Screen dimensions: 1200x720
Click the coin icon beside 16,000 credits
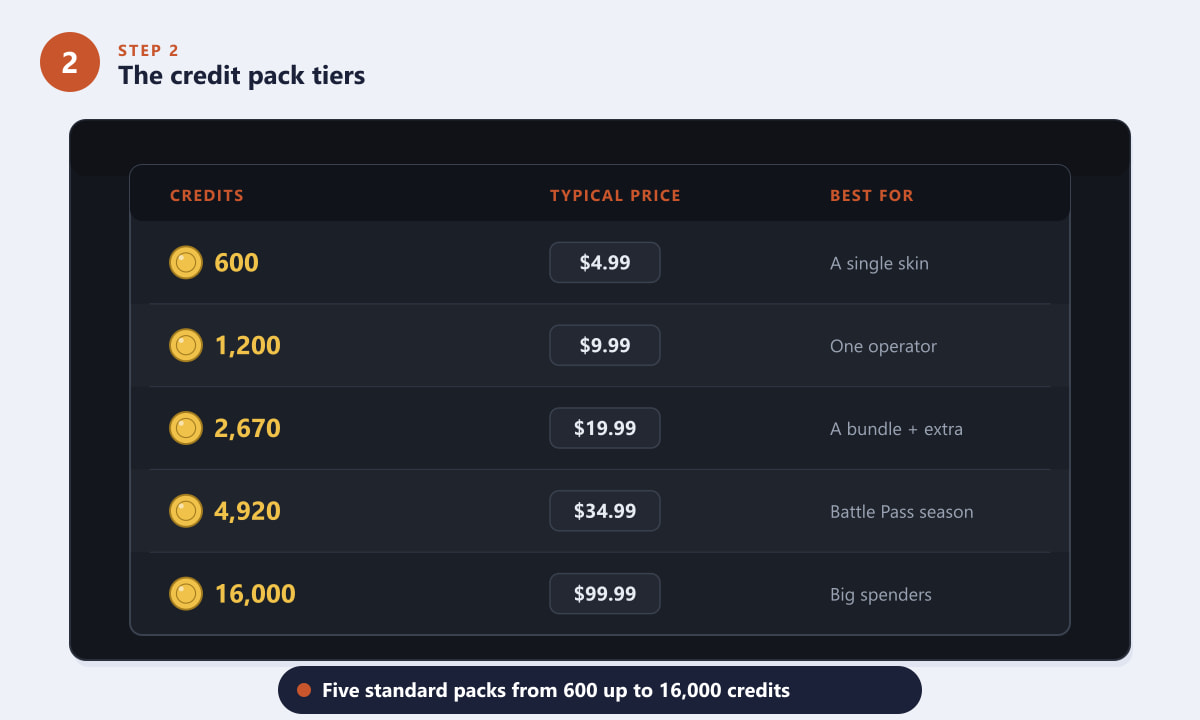[x=186, y=594]
